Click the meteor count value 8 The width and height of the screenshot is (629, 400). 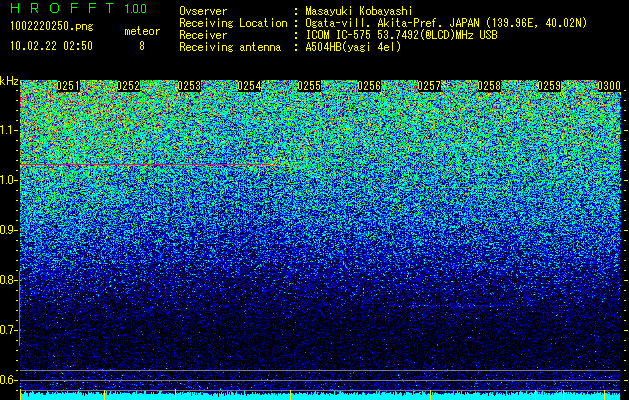tap(142, 46)
